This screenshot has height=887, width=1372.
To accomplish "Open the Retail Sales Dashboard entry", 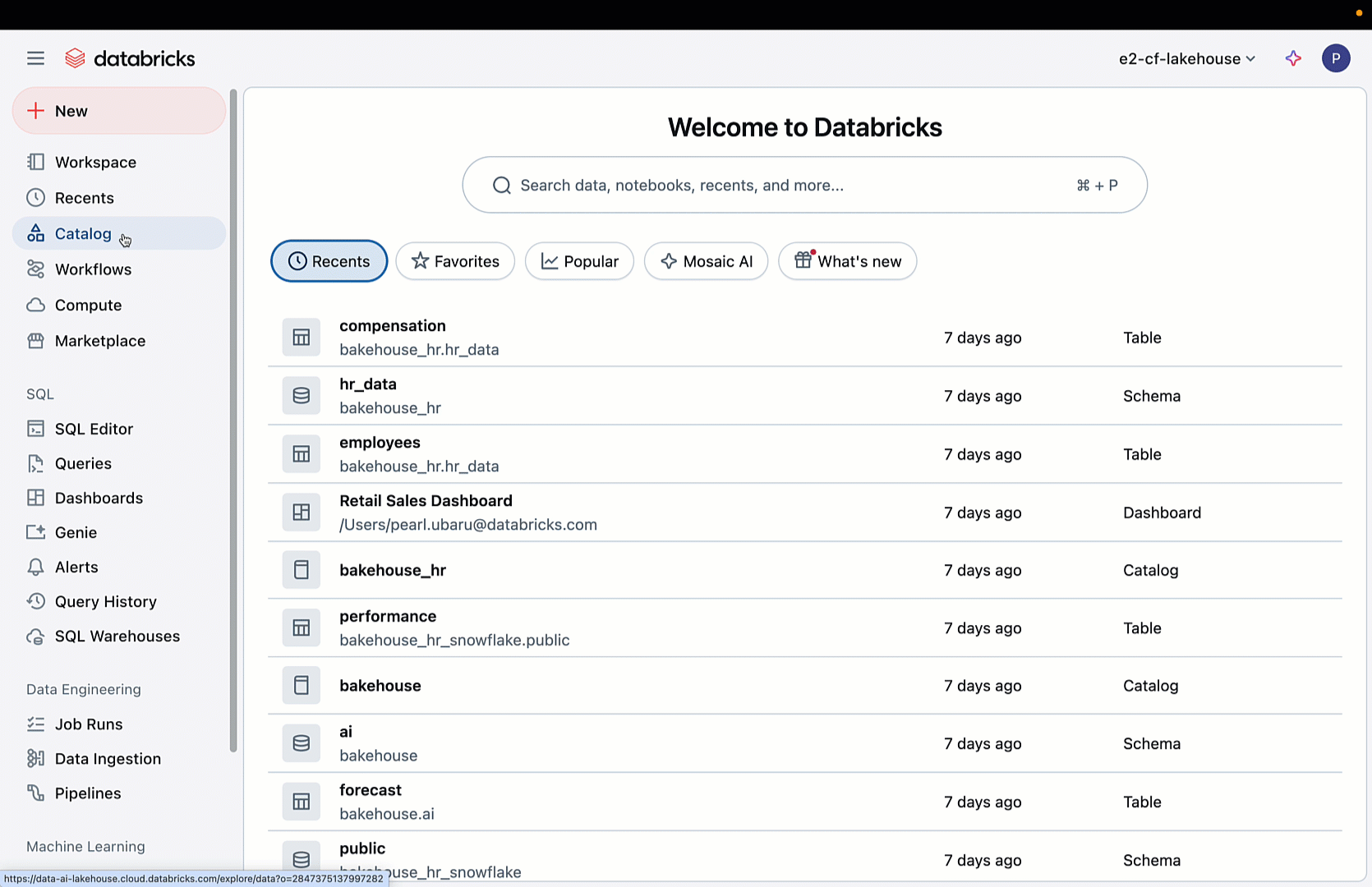I will (x=426, y=501).
